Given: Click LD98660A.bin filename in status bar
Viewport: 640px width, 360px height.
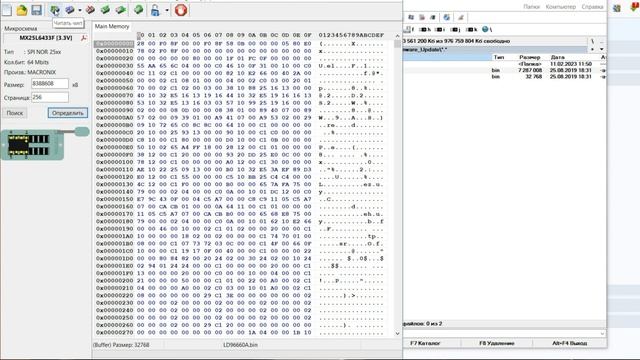Looking at the screenshot, I should [x=240, y=345].
